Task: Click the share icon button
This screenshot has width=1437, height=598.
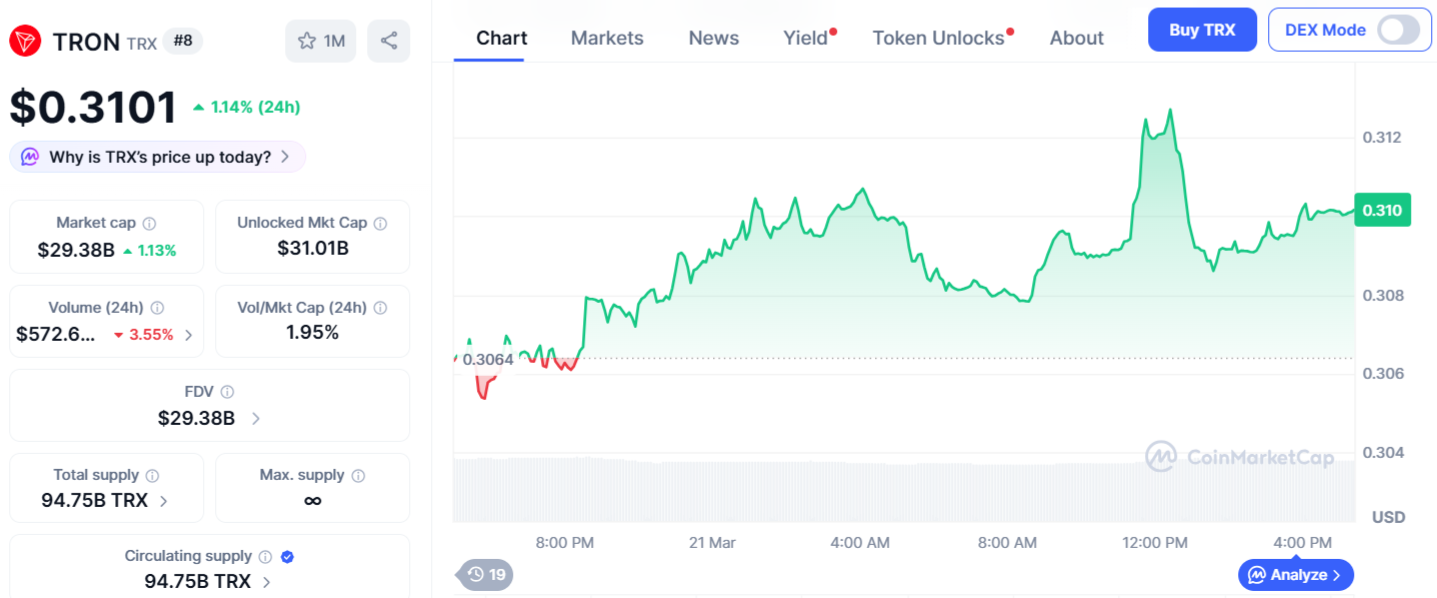Action: point(389,41)
